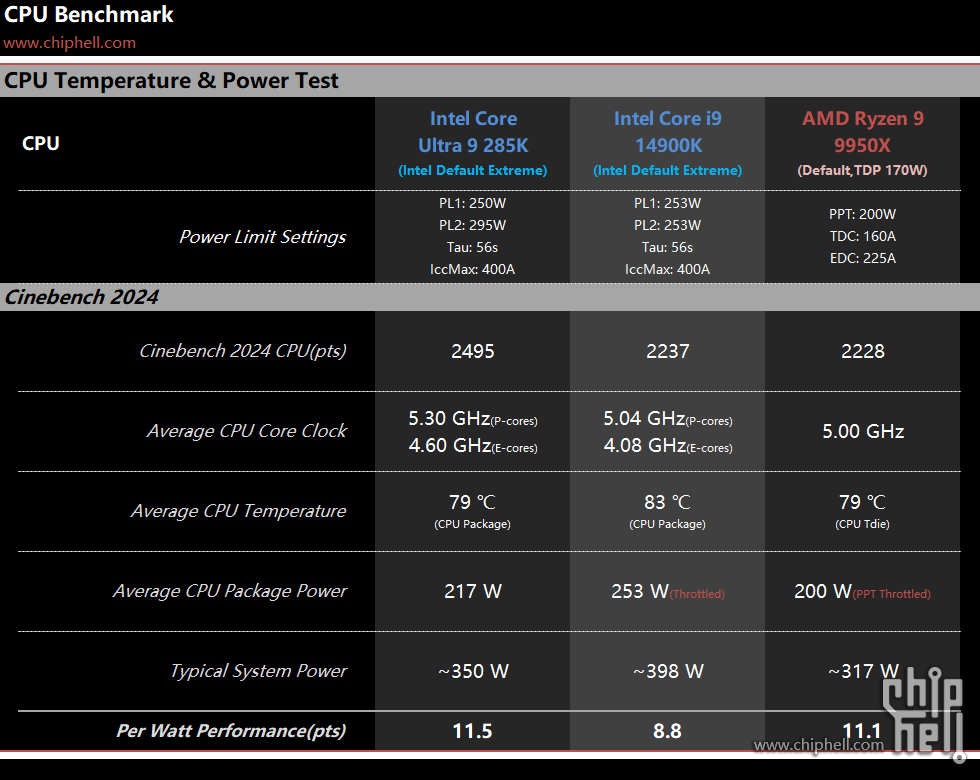Click "IccMax: 400A" in the 14900K column
The height and width of the screenshot is (780, 980).
668,269
